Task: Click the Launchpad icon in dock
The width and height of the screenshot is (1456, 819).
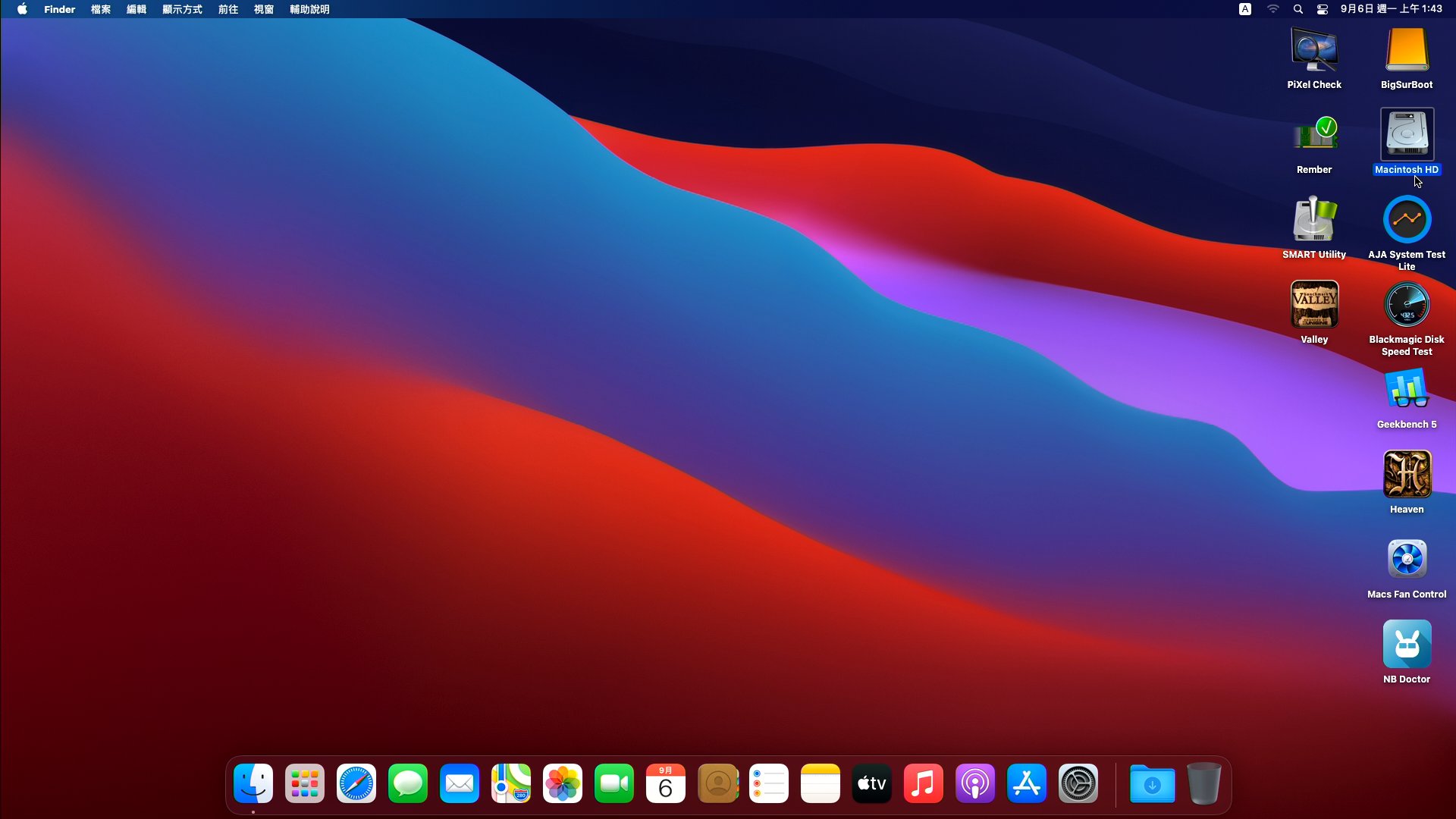Action: click(304, 783)
